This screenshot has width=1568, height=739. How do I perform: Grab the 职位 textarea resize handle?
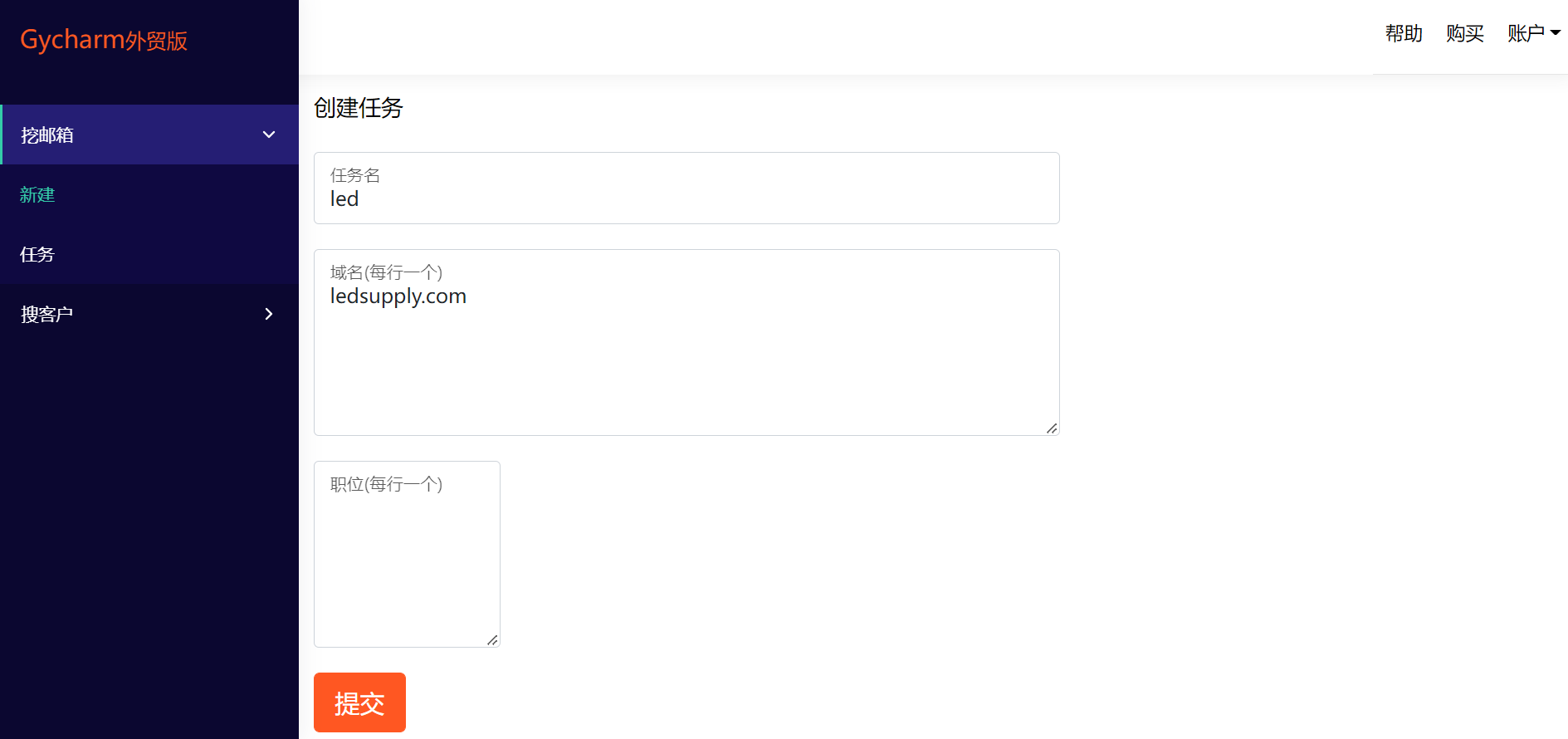coord(492,639)
